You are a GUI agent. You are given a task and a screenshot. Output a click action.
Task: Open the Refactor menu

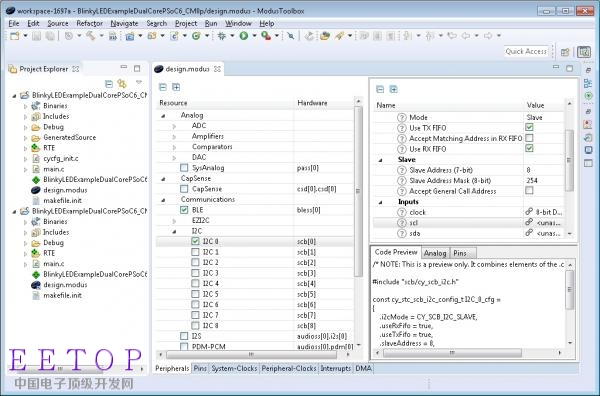coord(90,23)
